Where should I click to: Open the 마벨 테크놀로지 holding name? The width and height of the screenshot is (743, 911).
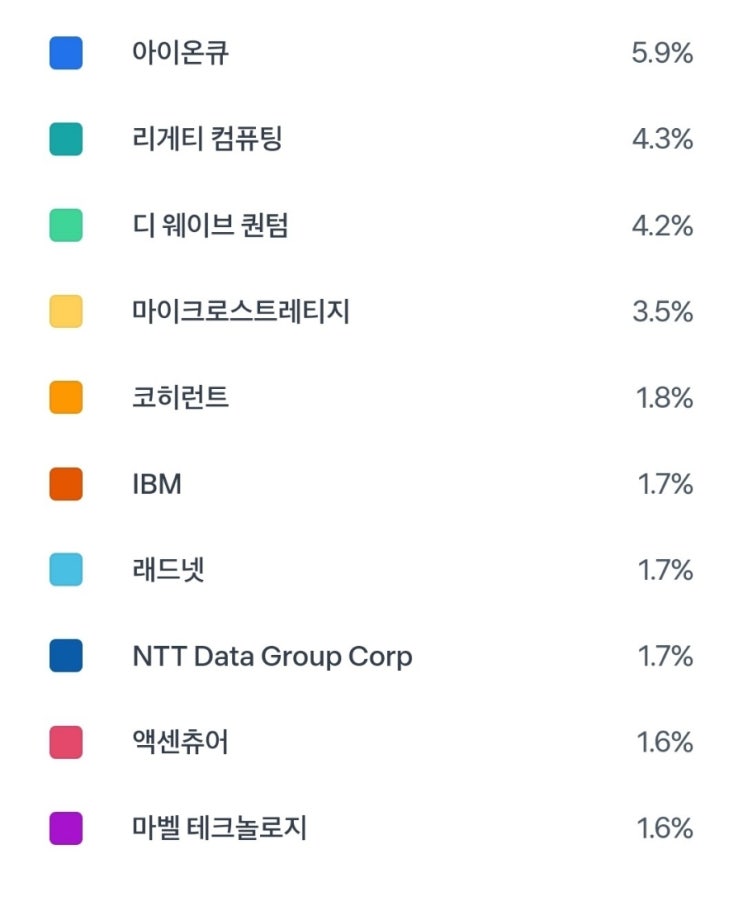219,828
